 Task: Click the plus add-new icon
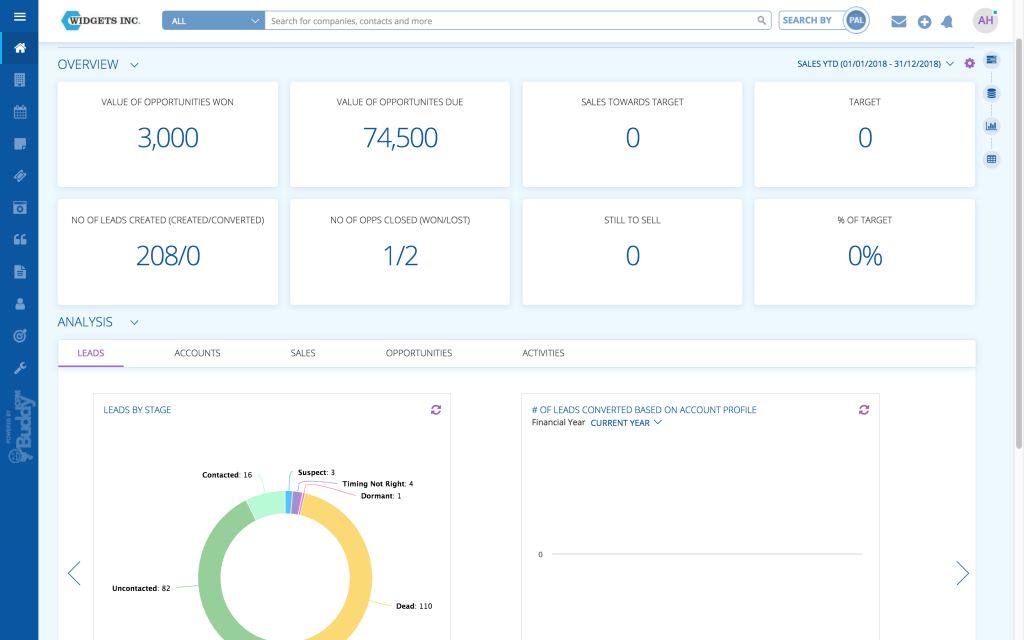point(924,21)
